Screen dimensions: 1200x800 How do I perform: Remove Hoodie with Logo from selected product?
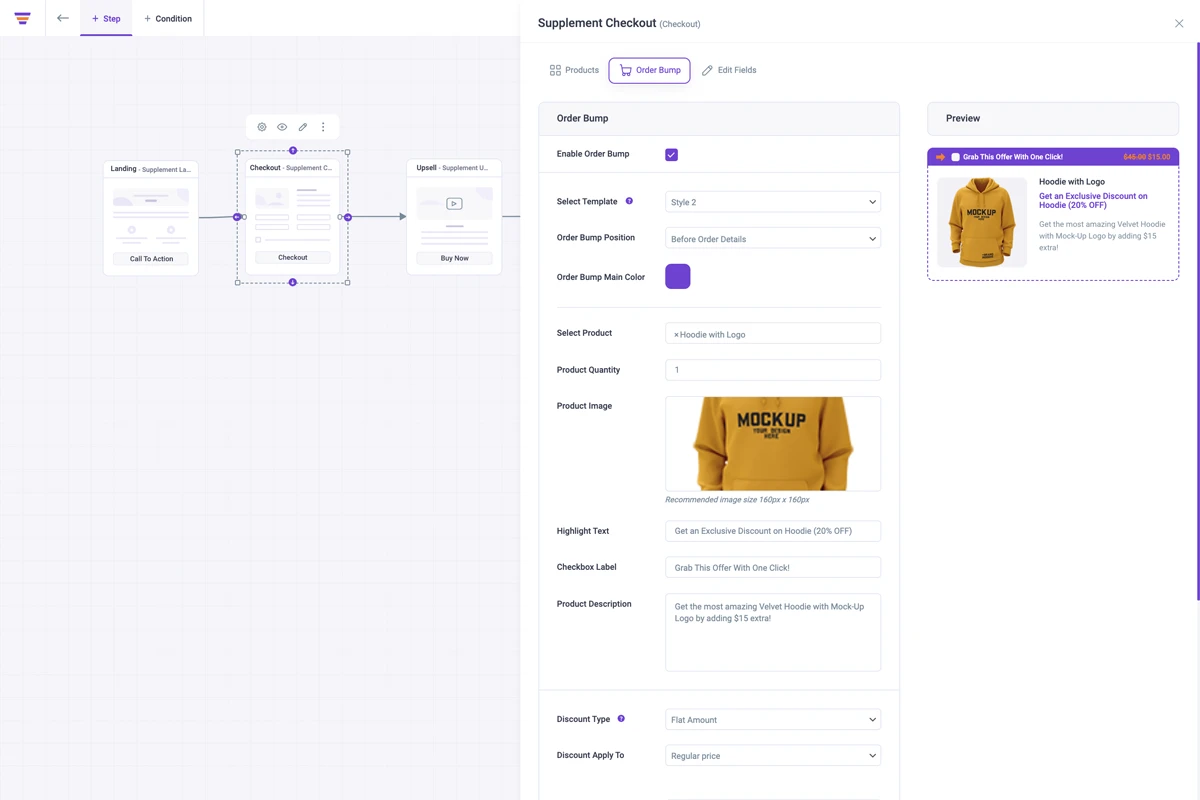coord(676,335)
